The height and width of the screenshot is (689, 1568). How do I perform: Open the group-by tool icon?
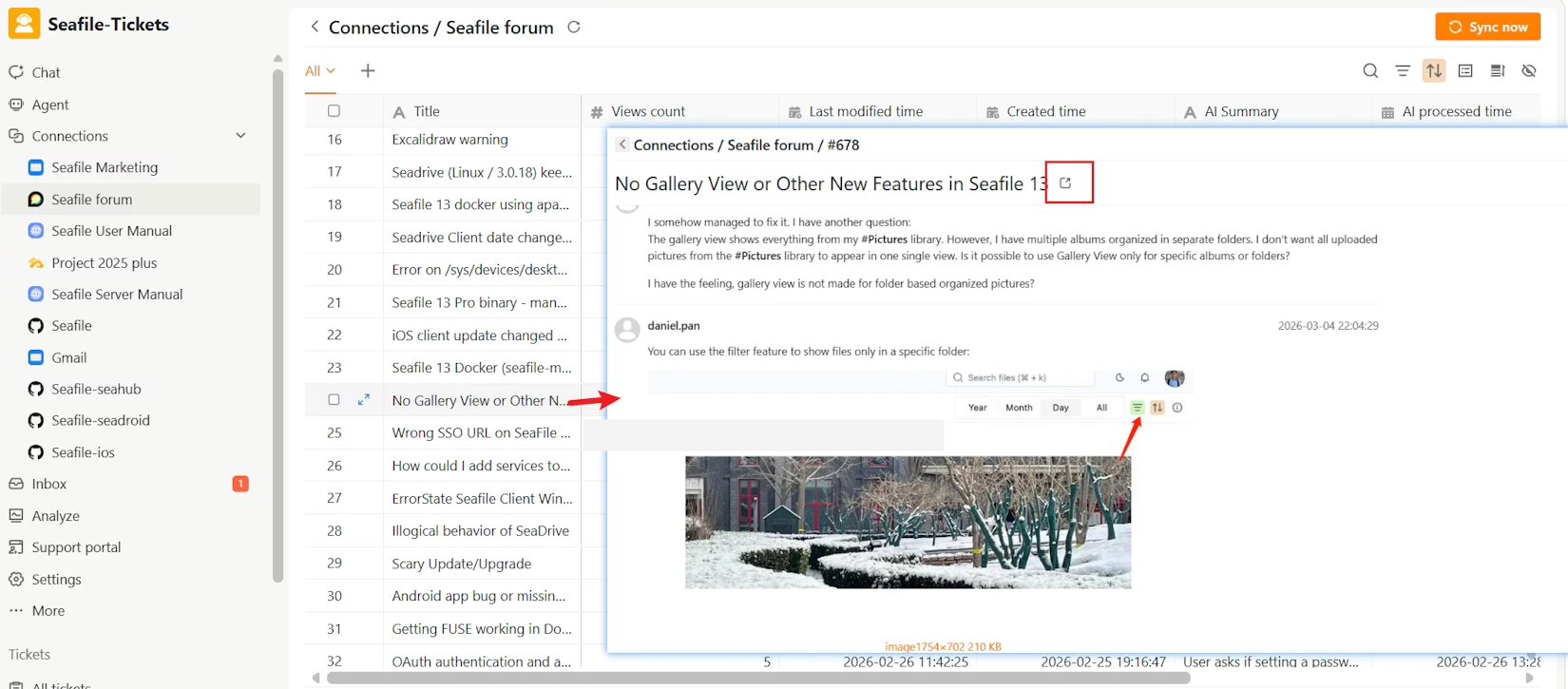click(x=1465, y=70)
